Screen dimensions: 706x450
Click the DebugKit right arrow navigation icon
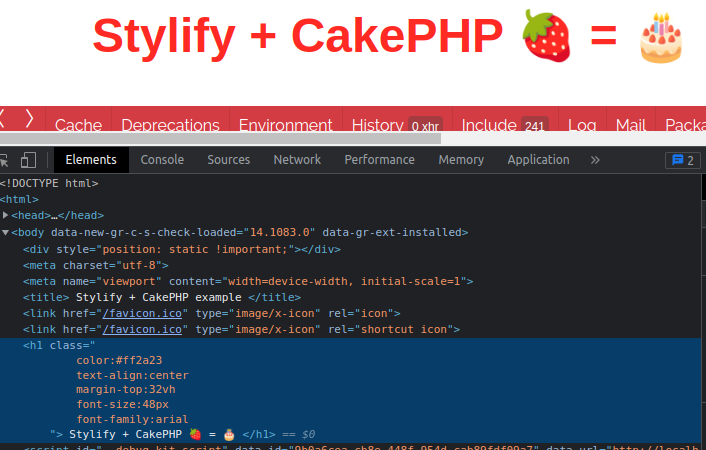(29, 118)
